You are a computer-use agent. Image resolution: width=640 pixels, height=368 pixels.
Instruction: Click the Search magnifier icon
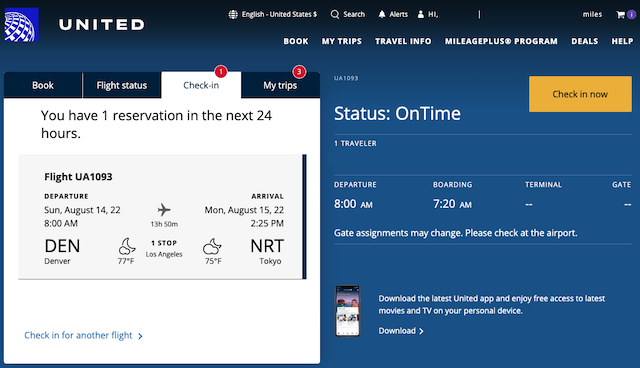(335, 14)
